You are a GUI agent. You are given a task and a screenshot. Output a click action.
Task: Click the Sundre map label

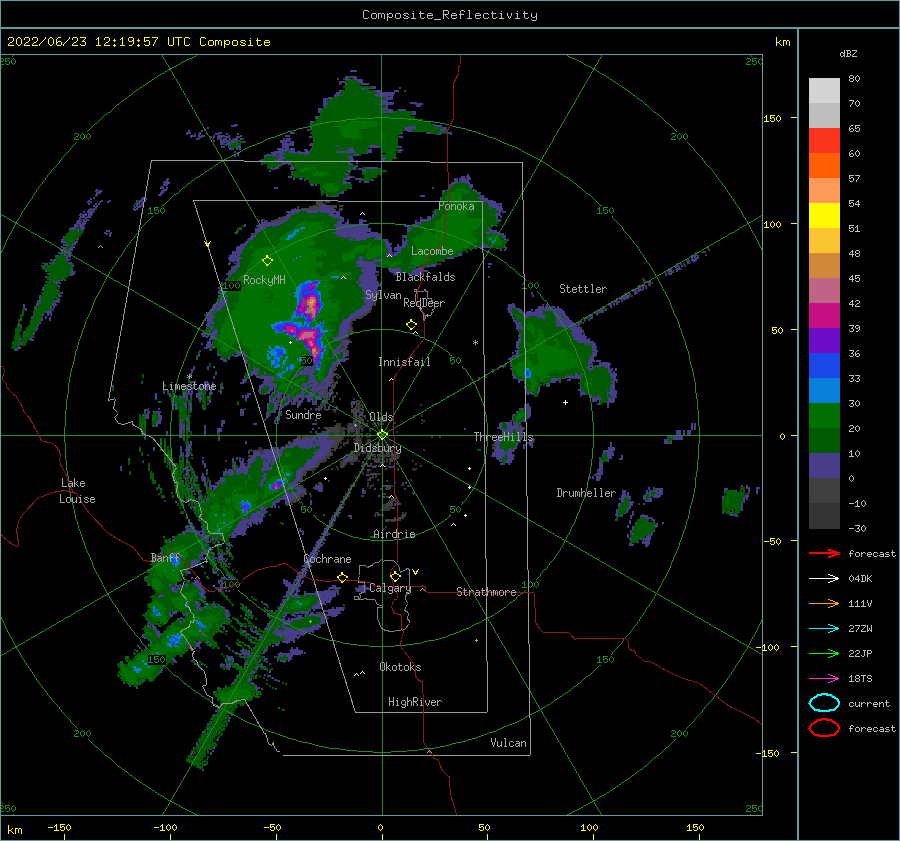pyautogui.click(x=303, y=414)
